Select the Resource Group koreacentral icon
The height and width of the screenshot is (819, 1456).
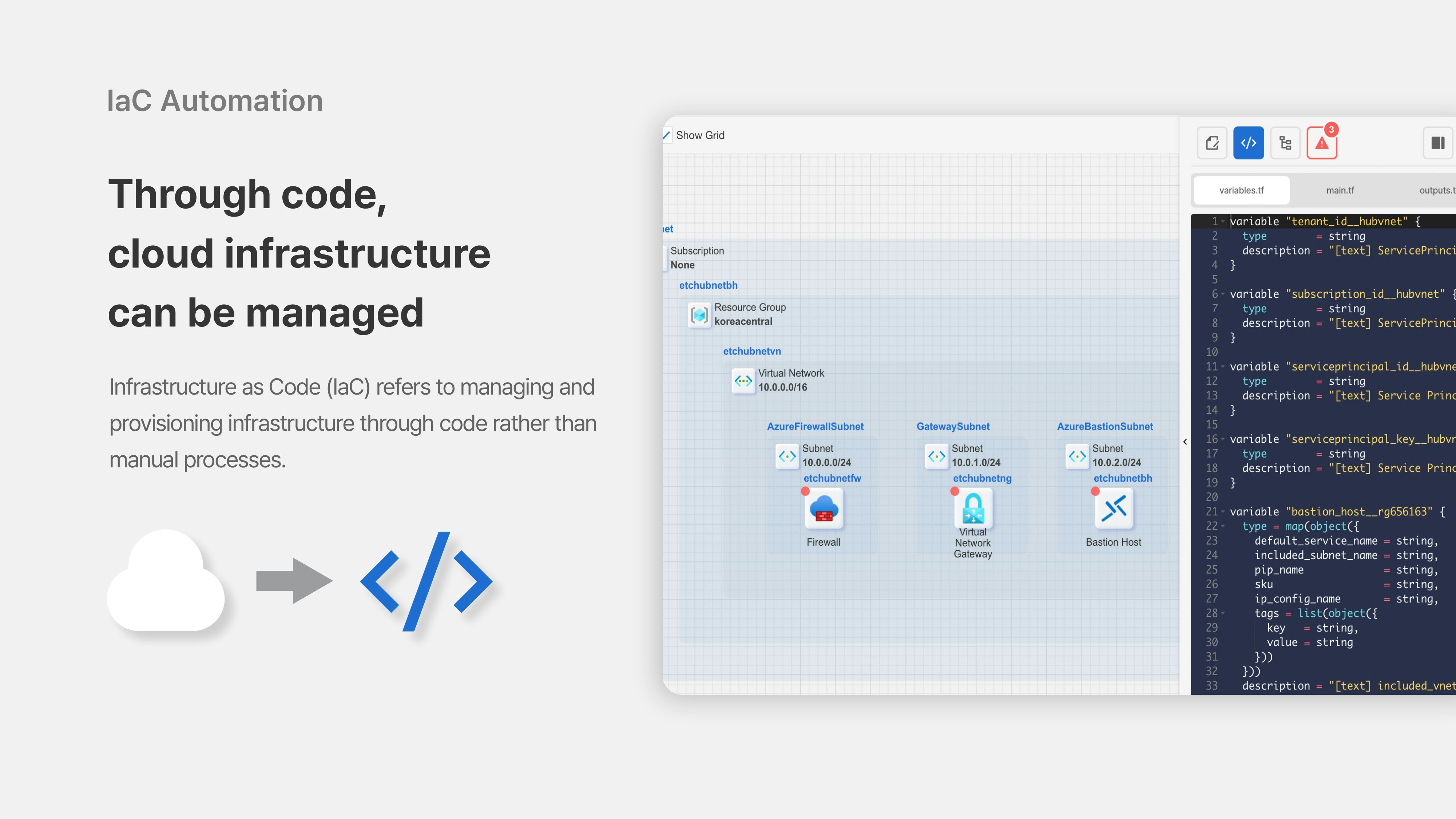pos(699,315)
